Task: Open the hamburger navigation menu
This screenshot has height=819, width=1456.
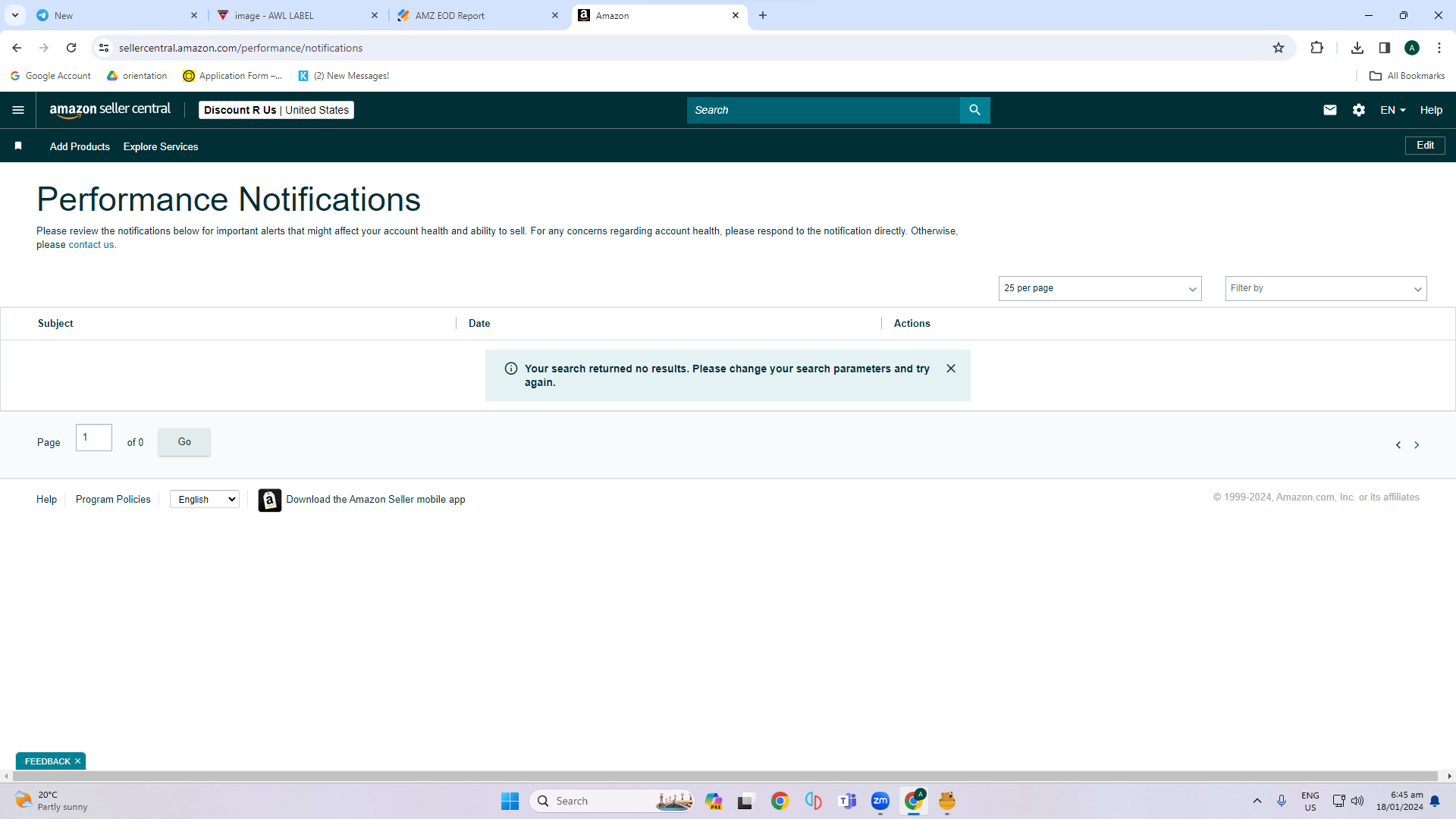Action: [x=18, y=110]
